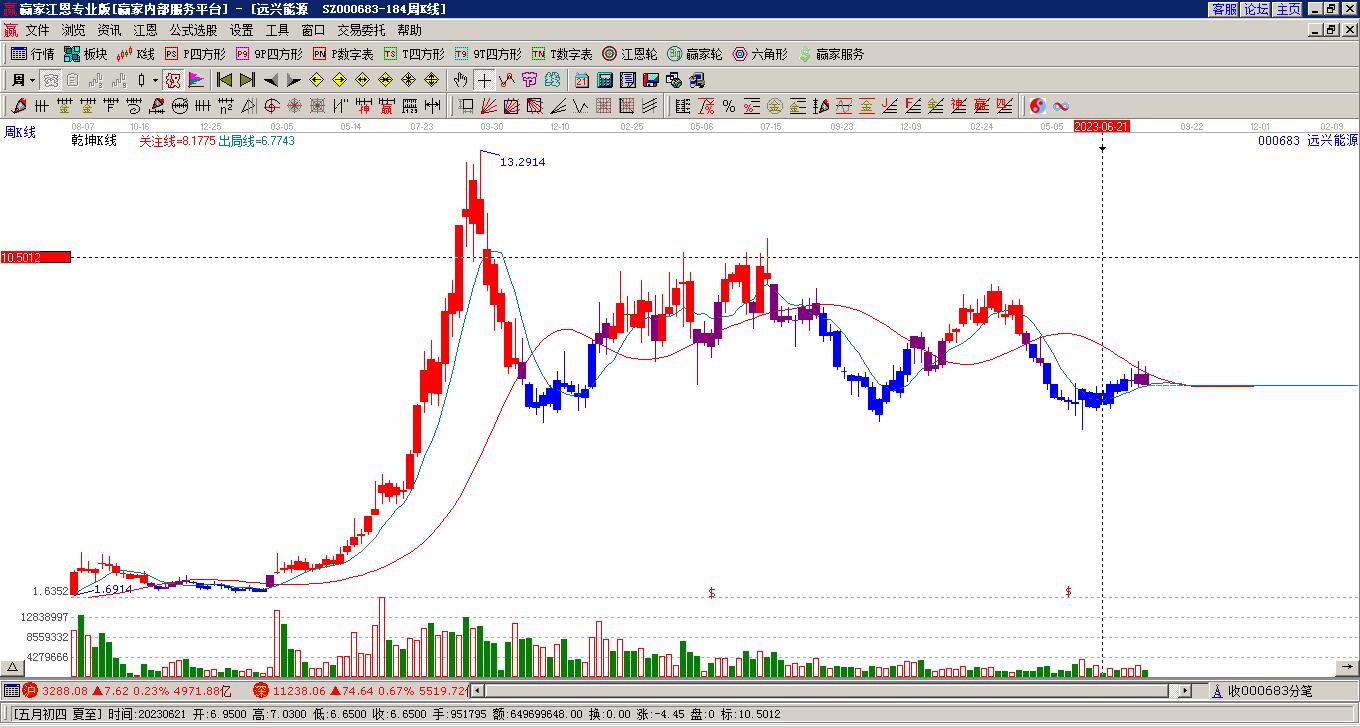Open the 9P四方形 tool
Viewport: 1360px width, 728px height.
[269, 54]
